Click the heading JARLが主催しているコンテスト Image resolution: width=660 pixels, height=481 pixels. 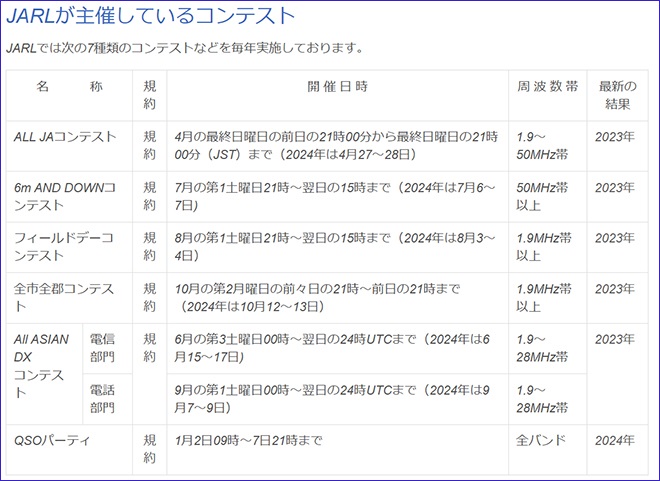coord(151,16)
